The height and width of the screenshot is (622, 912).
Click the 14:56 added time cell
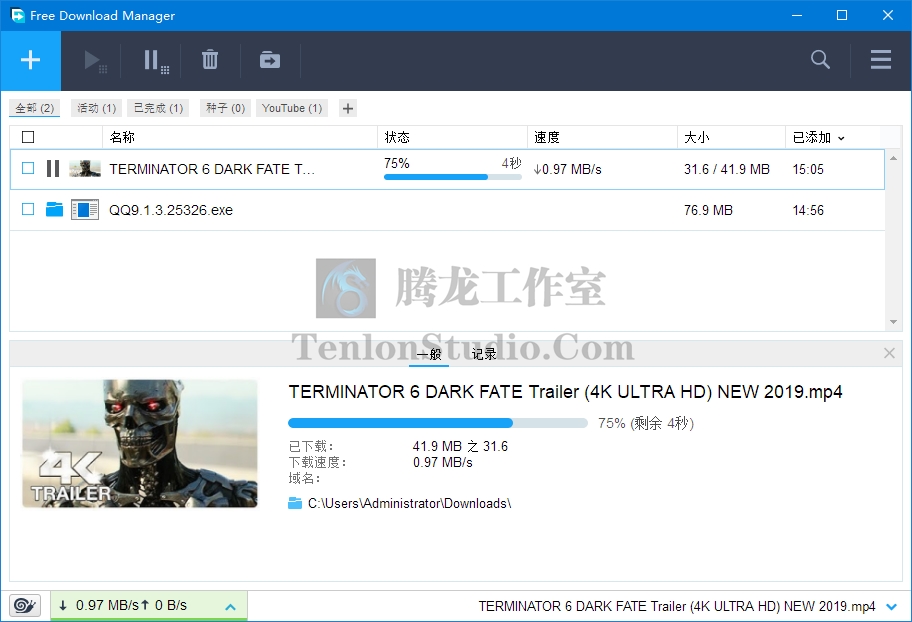coord(808,210)
